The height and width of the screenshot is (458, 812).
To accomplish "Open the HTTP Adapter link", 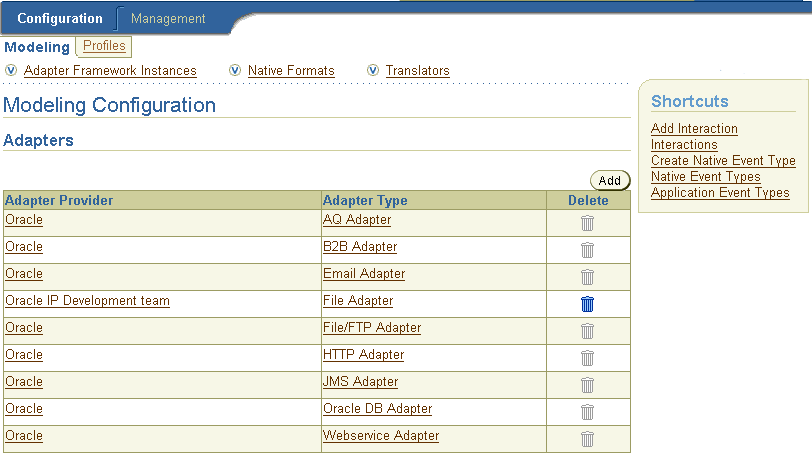I will 363,354.
